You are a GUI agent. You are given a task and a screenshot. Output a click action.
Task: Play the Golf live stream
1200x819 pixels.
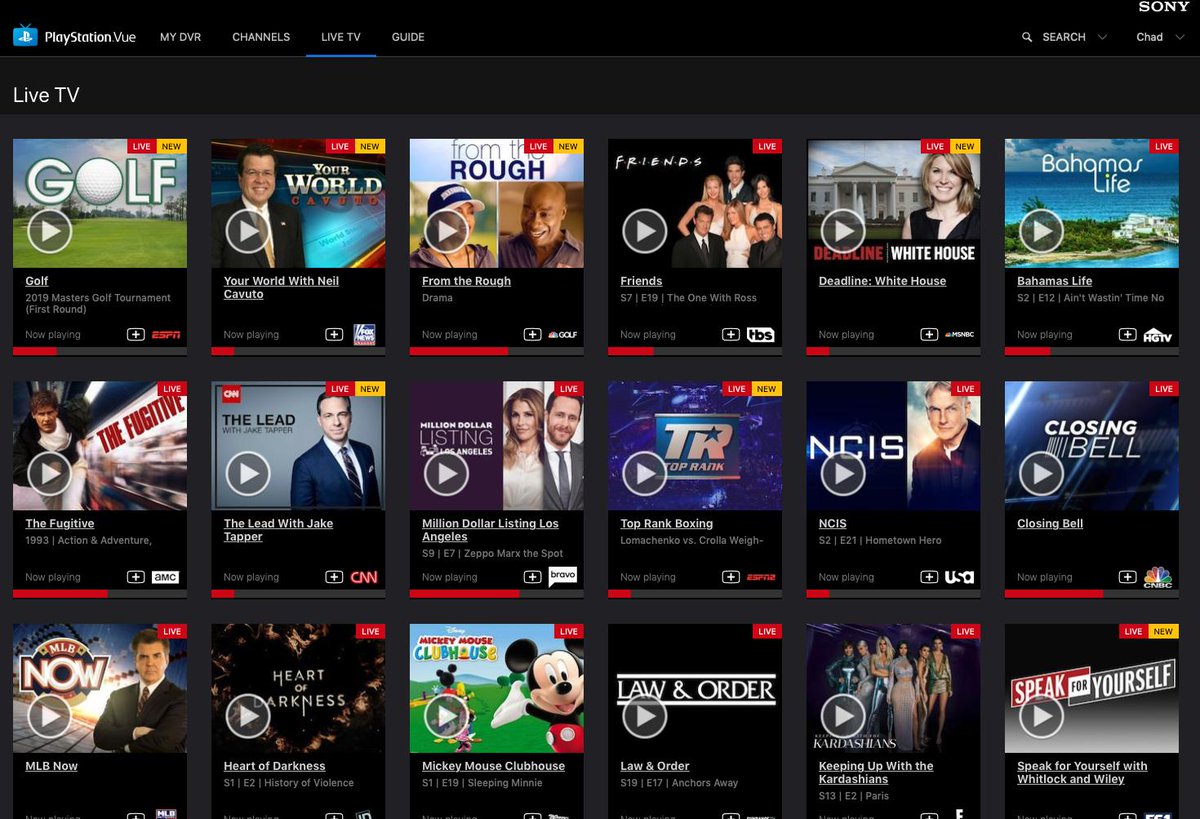(x=49, y=231)
